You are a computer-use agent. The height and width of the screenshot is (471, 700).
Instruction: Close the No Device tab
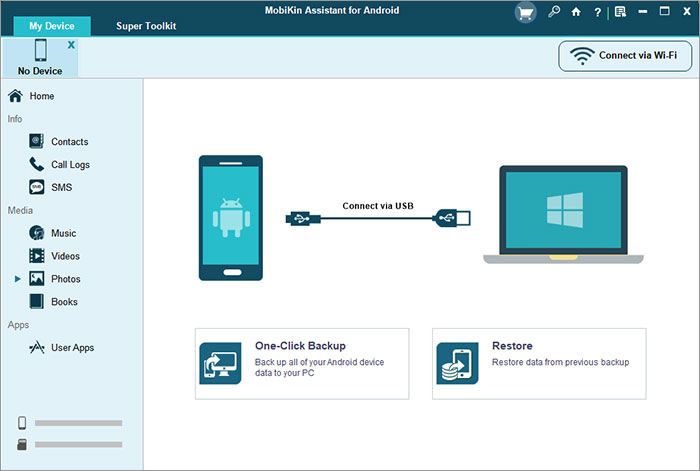tap(70, 46)
